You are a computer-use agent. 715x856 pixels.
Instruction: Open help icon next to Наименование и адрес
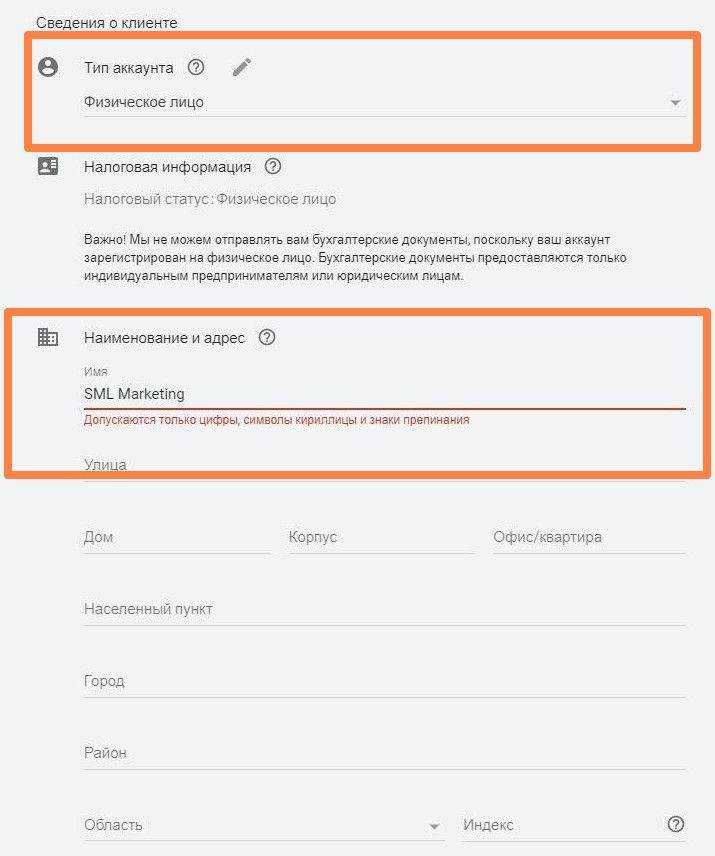tap(267, 337)
